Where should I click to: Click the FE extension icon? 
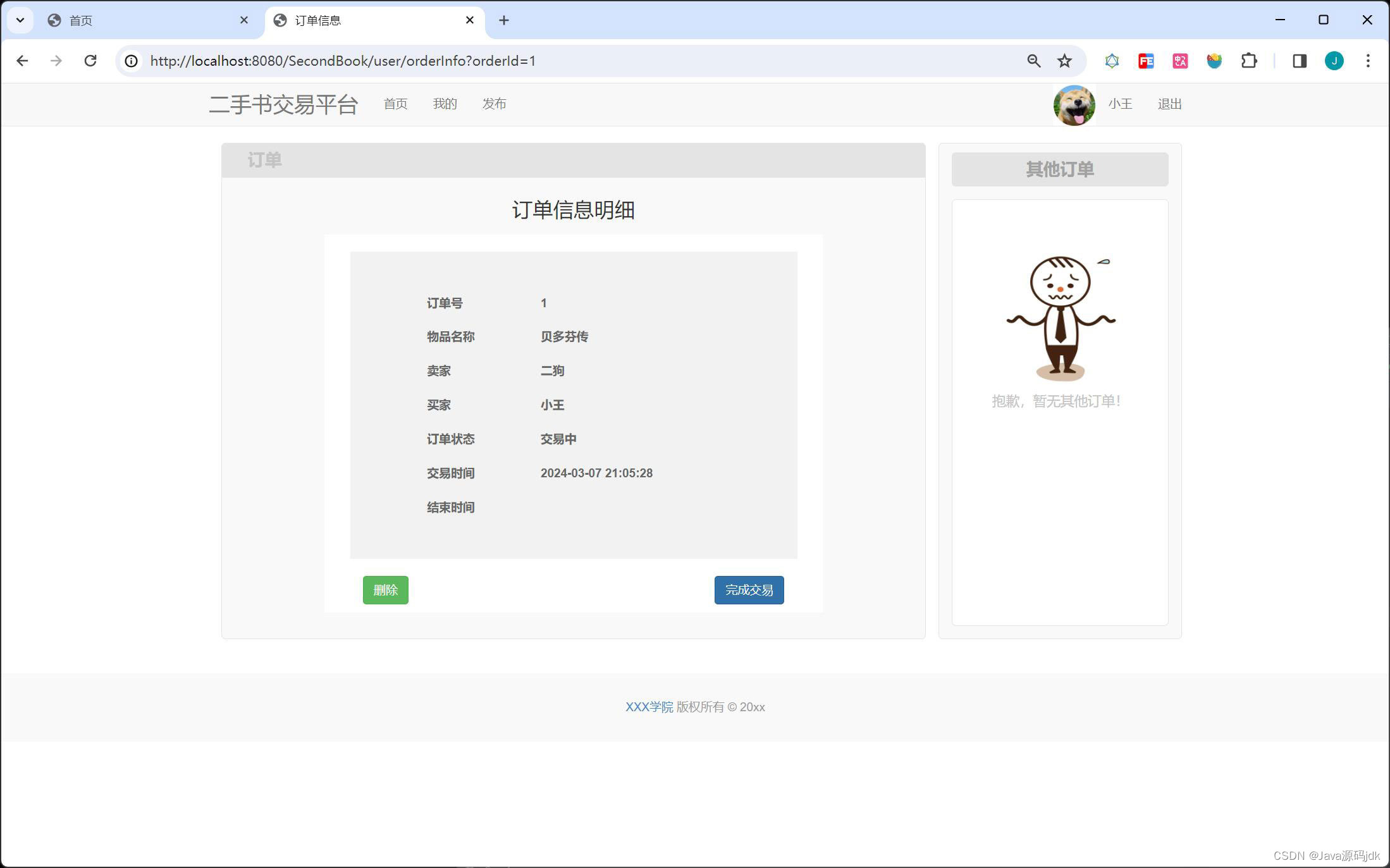pos(1146,61)
